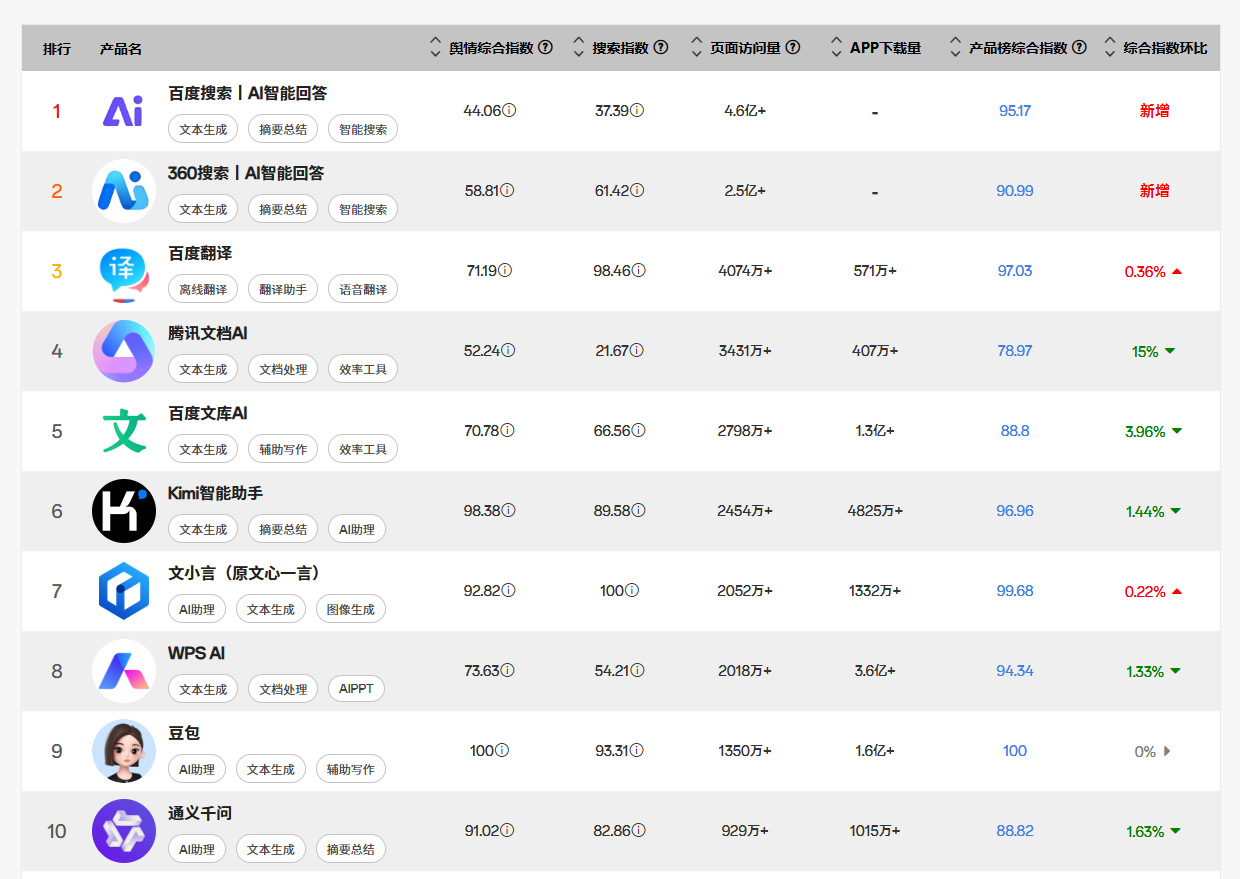Sort by APP下载量 column arrows

836,47
